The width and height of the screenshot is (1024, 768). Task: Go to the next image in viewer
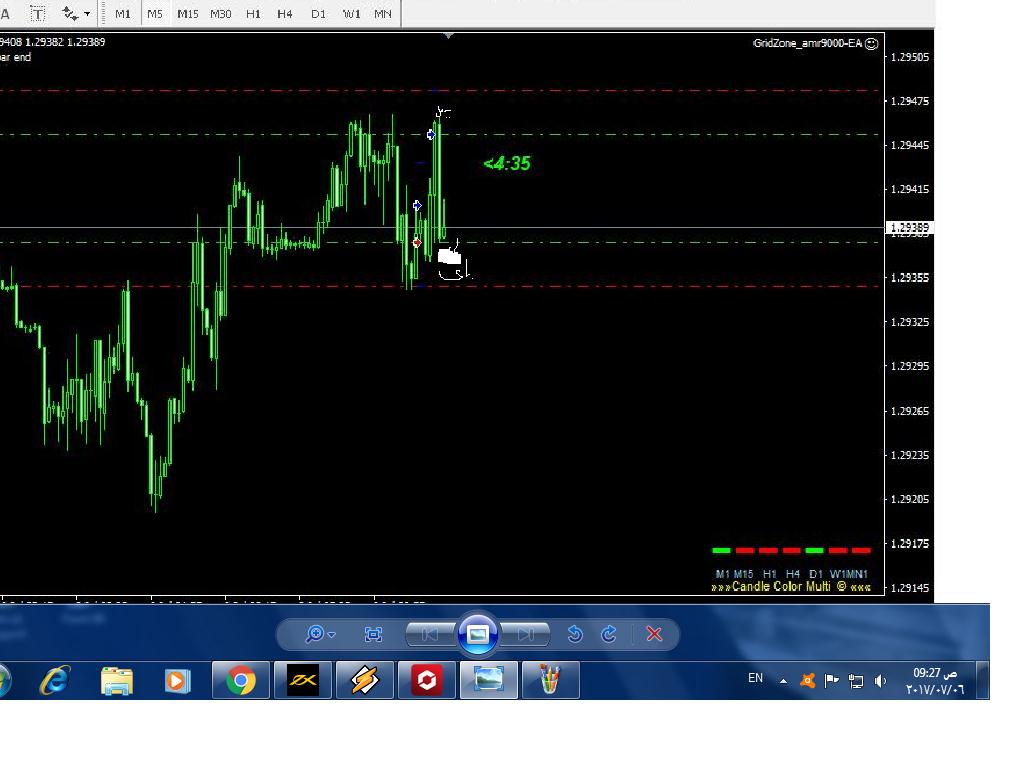(x=526, y=634)
